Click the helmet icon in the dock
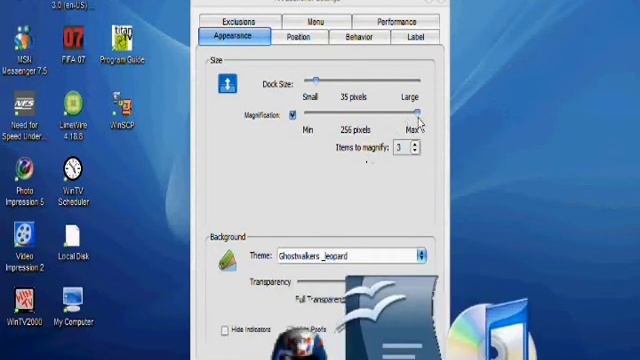This screenshot has height=360, width=640. tap(301, 344)
